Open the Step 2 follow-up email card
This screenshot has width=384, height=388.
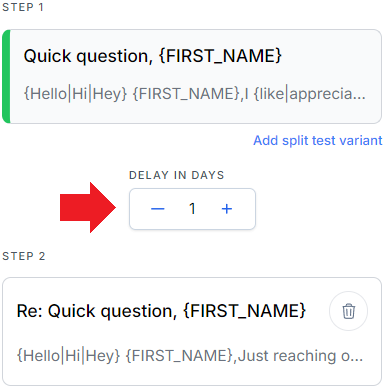pyautogui.click(x=192, y=331)
